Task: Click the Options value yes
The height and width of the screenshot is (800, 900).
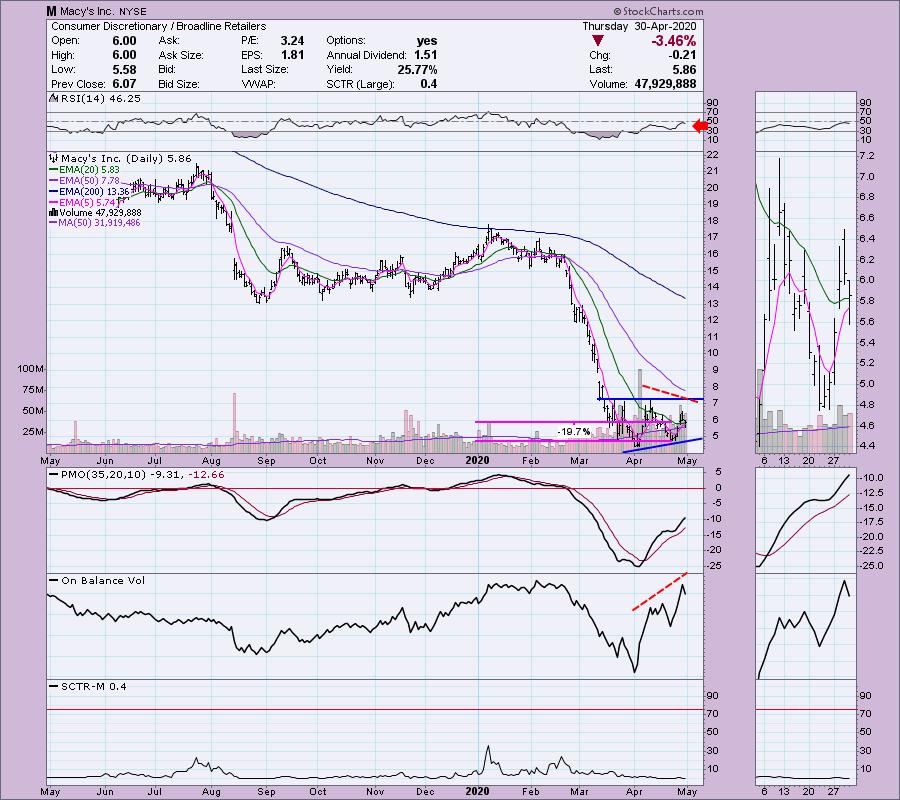Action: coord(427,41)
